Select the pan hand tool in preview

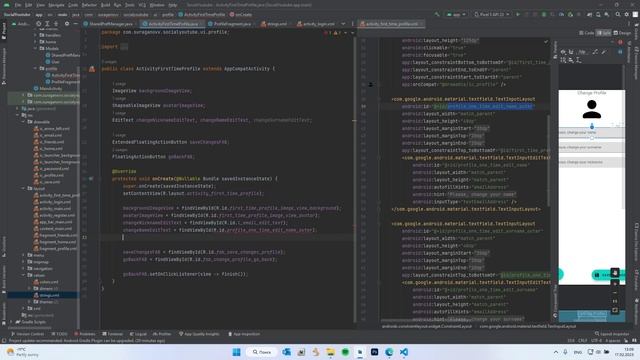pyautogui.click(x=615, y=272)
